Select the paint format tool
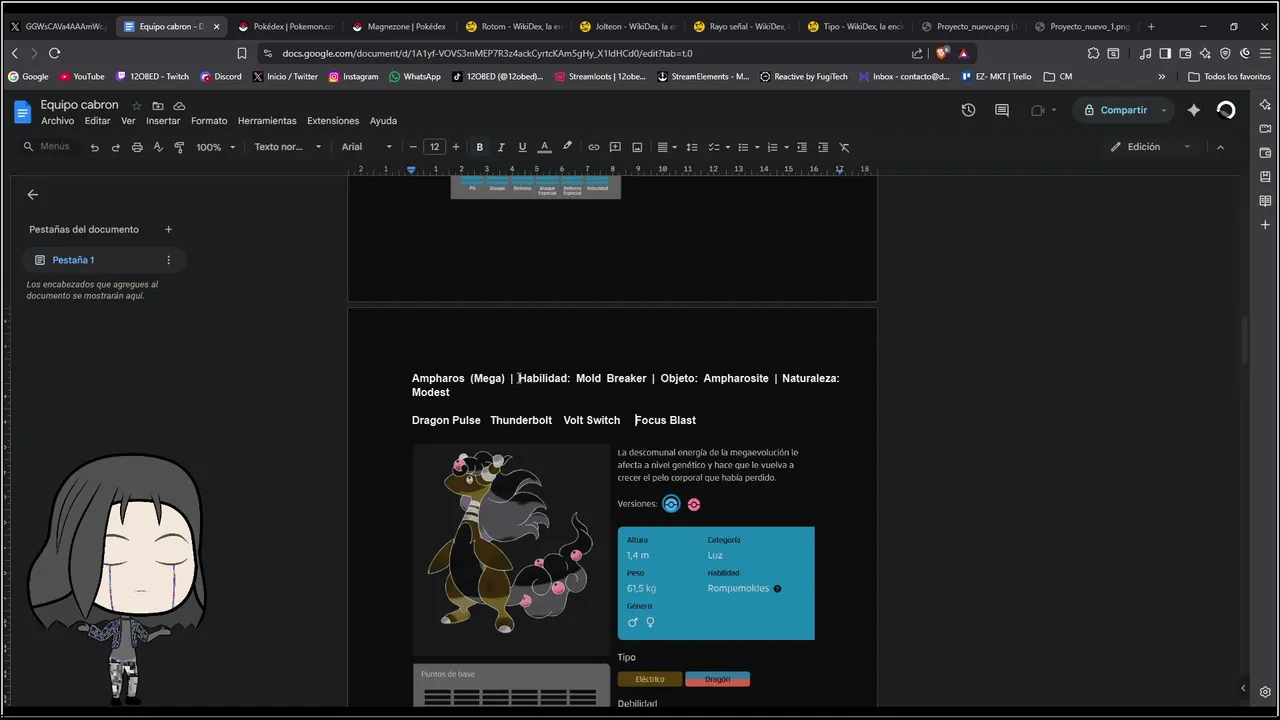Viewport: 1280px width, 720px height. tap(179, 147)
